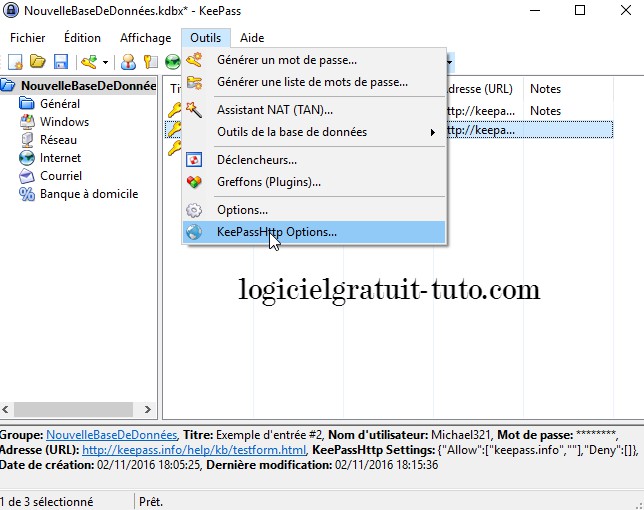Viewport: 644px width, 510px height.
Task: Click the Courriel envelope icon
Action: click(x=27, y=176)
